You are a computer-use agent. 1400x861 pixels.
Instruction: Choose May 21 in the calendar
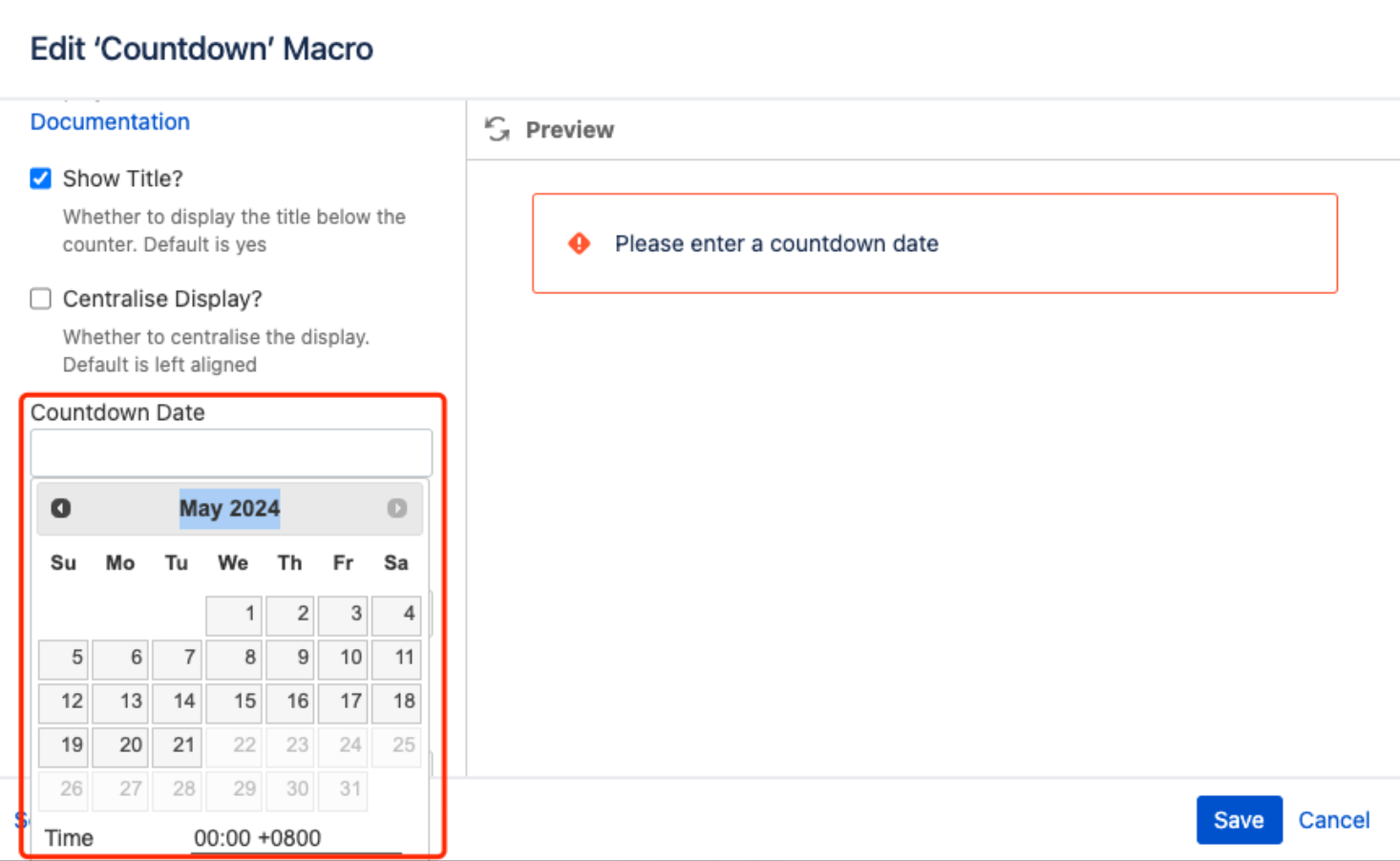(x=178, y=745)
